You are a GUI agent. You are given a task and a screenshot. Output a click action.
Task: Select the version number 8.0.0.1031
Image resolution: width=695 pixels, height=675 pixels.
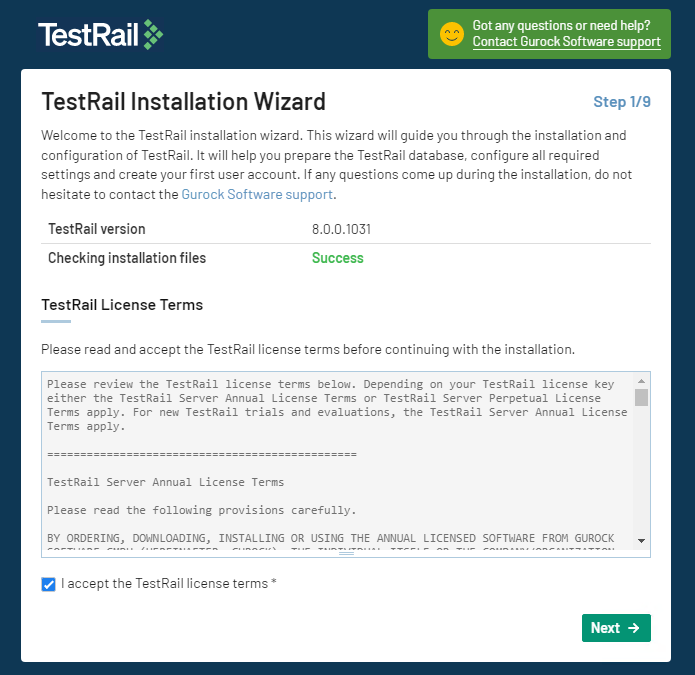(x=341, y=229)
